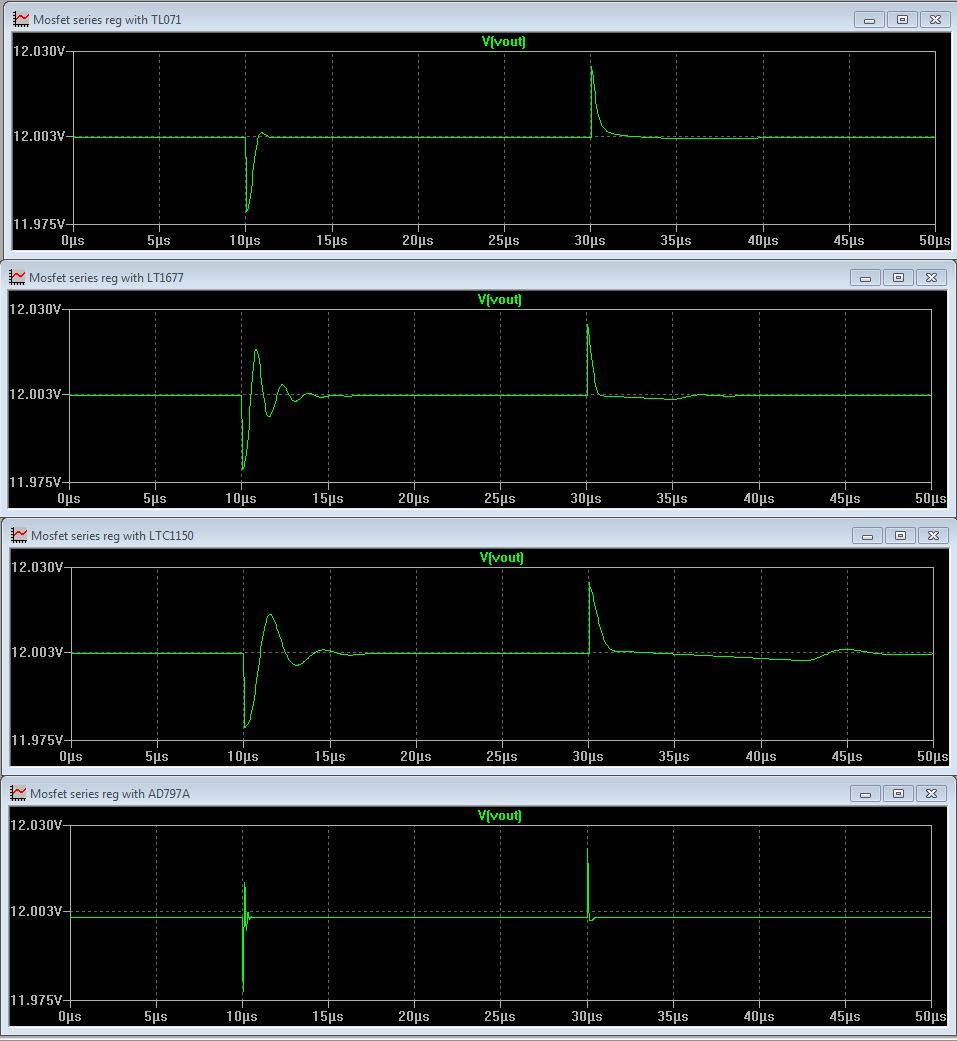Click the 5µs time label in the AD797A plot
Screen dimensions: 957x1041
point(155,1016)
